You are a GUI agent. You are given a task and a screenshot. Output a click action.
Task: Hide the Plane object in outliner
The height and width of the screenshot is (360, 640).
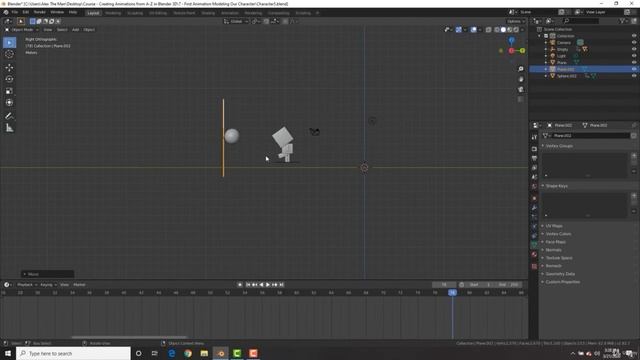[634, 62]
